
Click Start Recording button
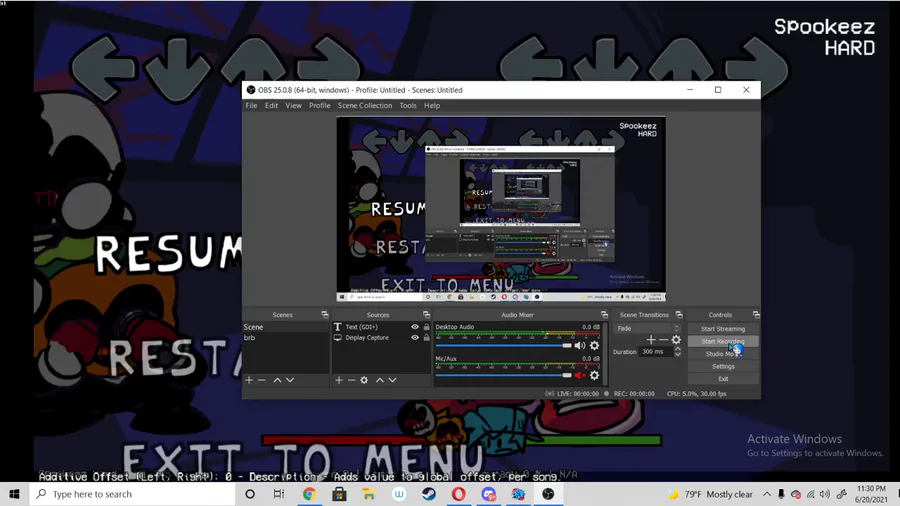723,341
